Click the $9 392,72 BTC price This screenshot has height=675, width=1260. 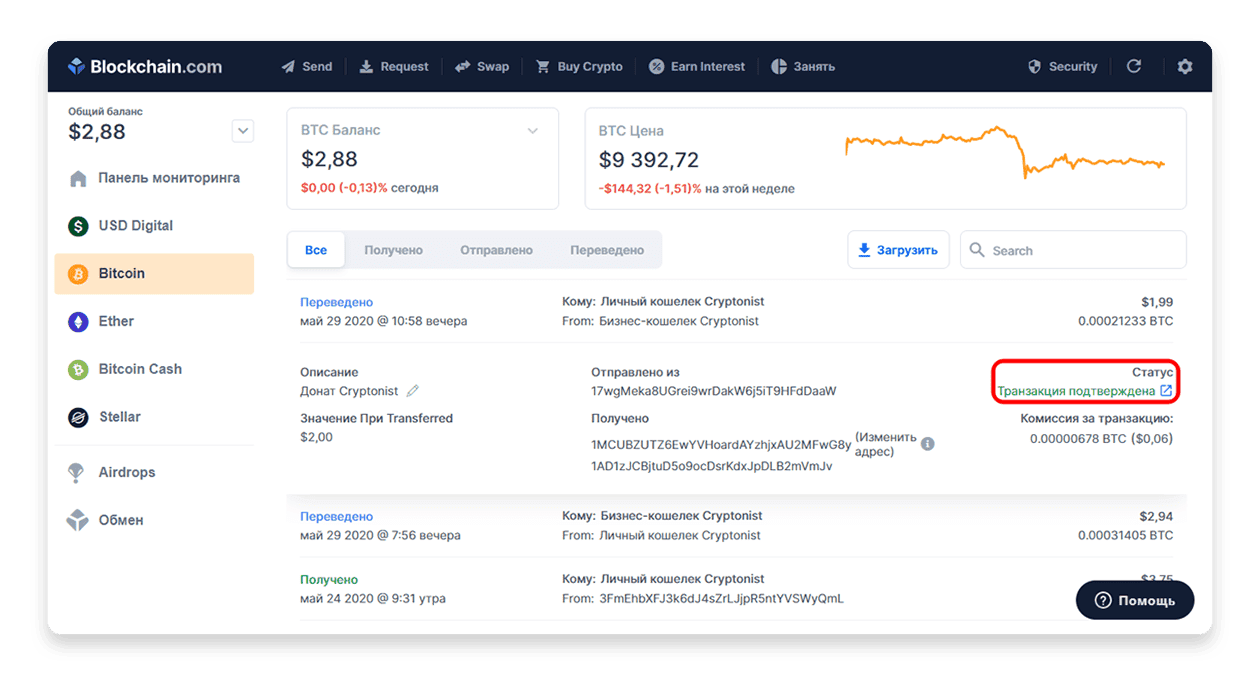pyautogui.click(x=649, y=160)
